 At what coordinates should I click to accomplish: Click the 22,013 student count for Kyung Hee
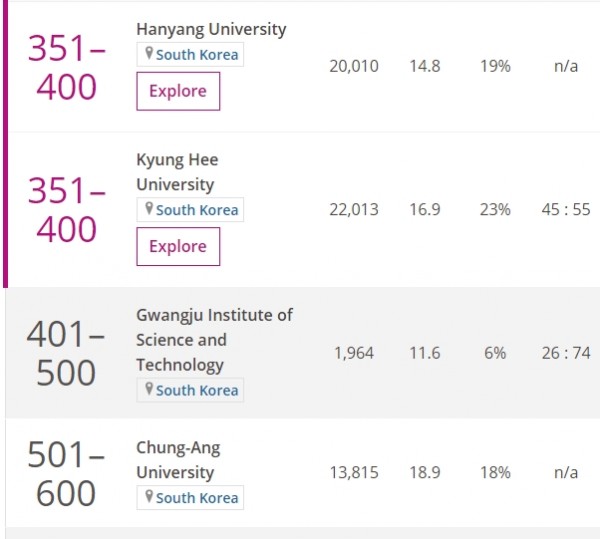click(354, 210)
